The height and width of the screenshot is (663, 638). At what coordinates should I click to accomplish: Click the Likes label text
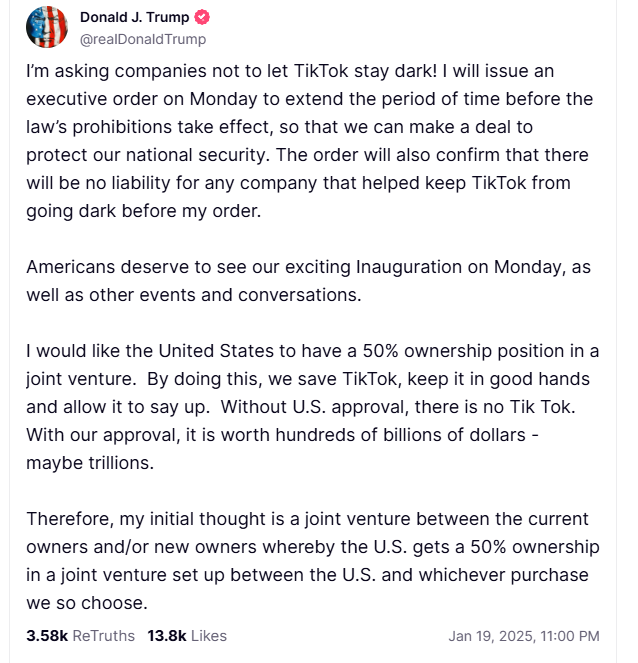[x=208, y=635]
